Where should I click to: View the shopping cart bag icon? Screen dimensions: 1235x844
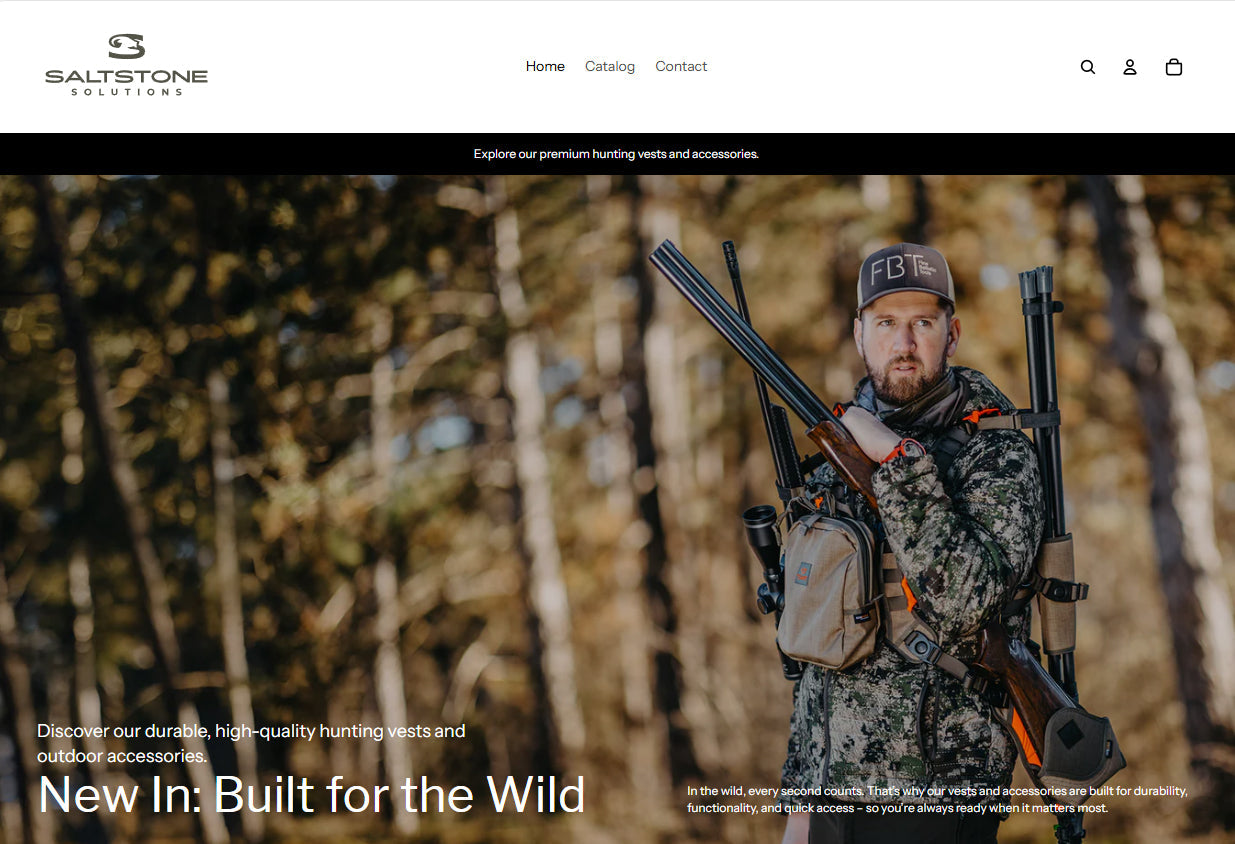coord(1174,67)
